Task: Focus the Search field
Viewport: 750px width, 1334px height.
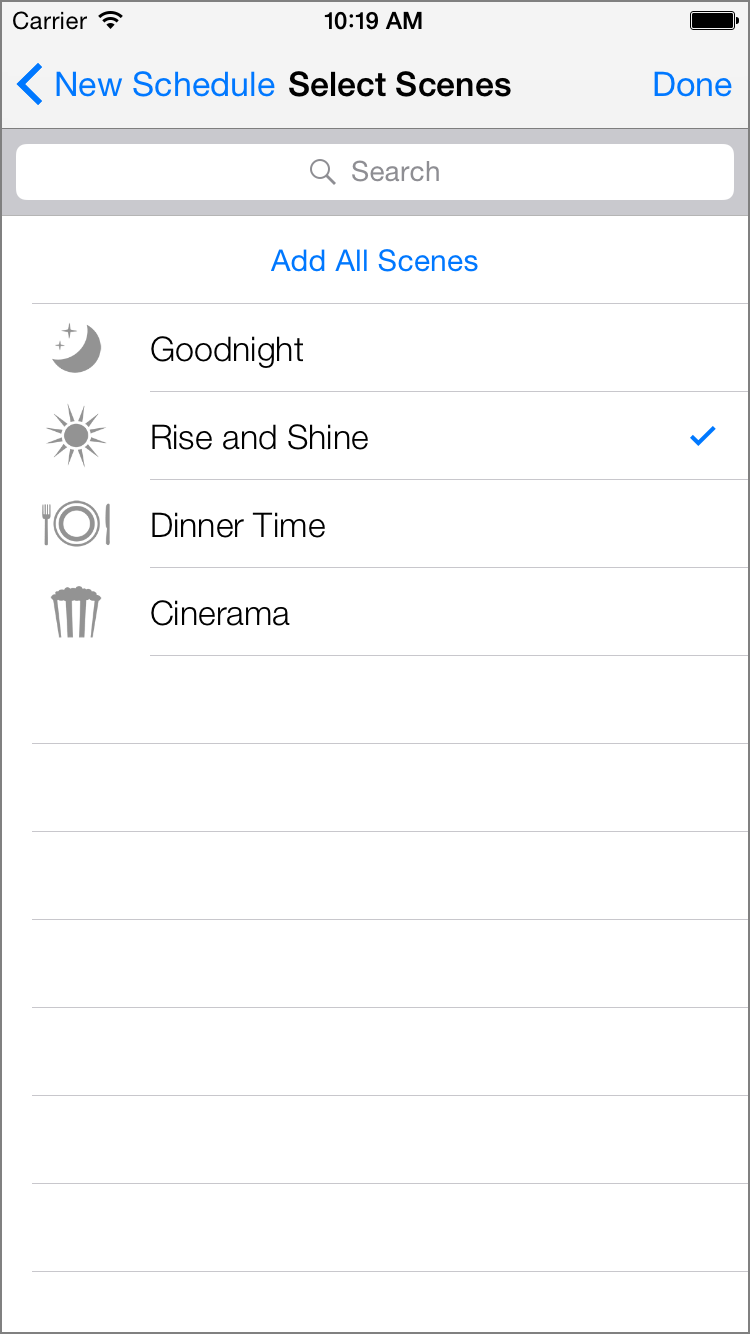Action: point(375,172)
